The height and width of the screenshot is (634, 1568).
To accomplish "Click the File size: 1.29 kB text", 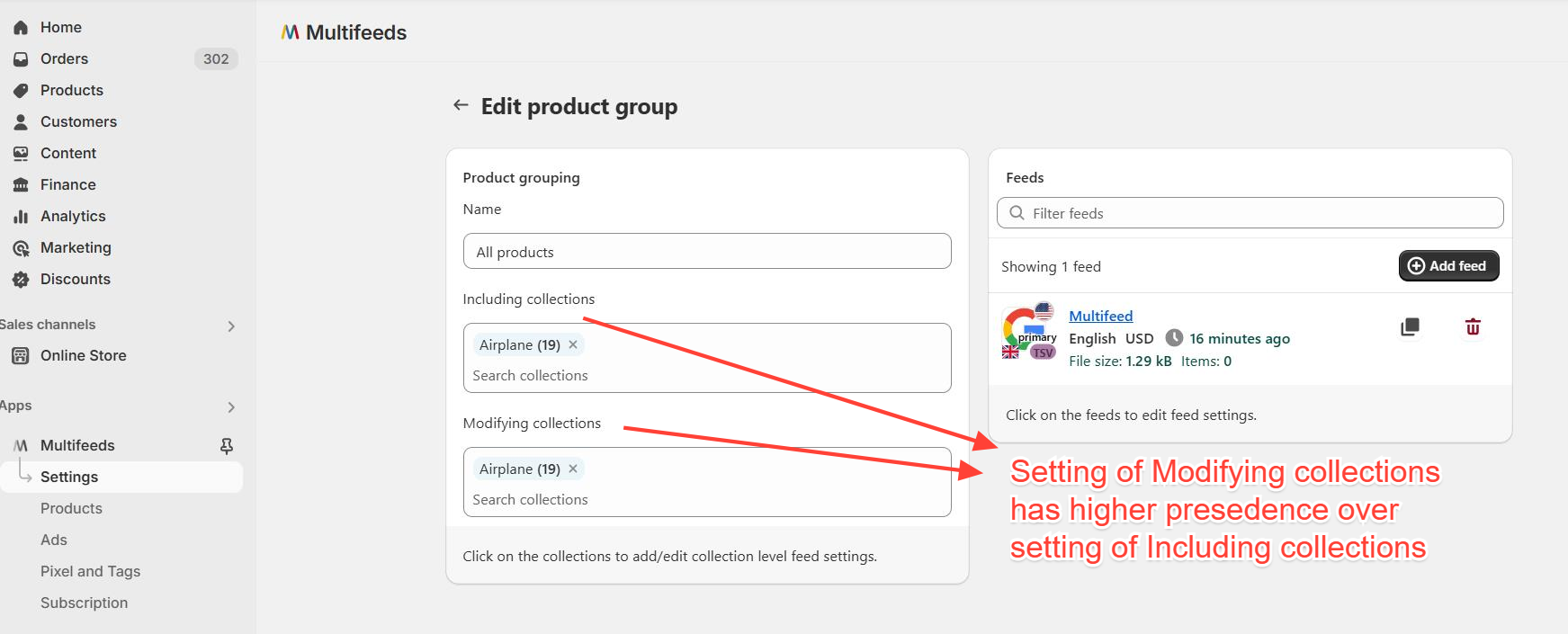I will pyautogui.click(x=1120, y=362).
